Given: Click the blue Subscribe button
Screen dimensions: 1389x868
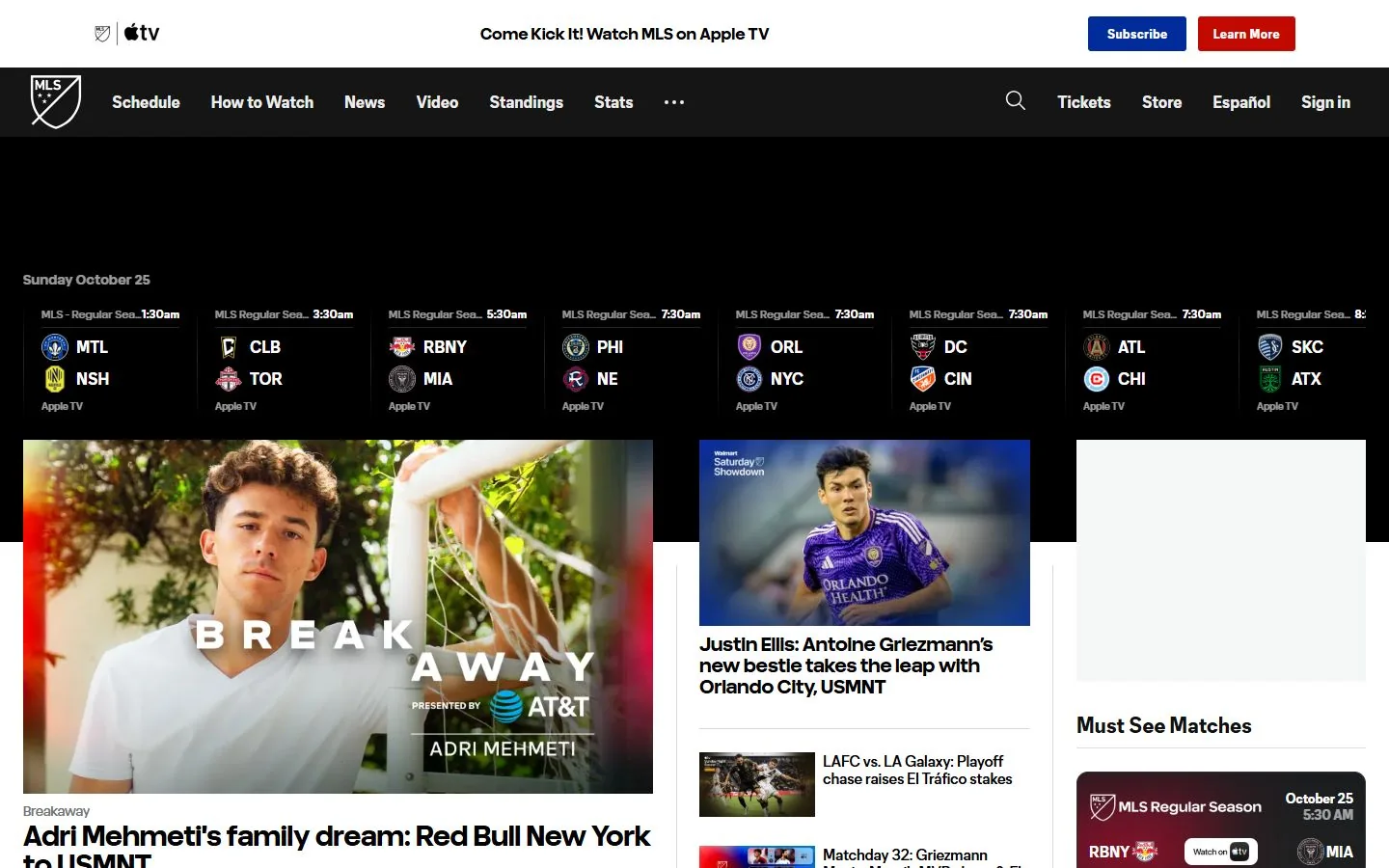Looking at the screenshot, I should (x=1137, y=34).
